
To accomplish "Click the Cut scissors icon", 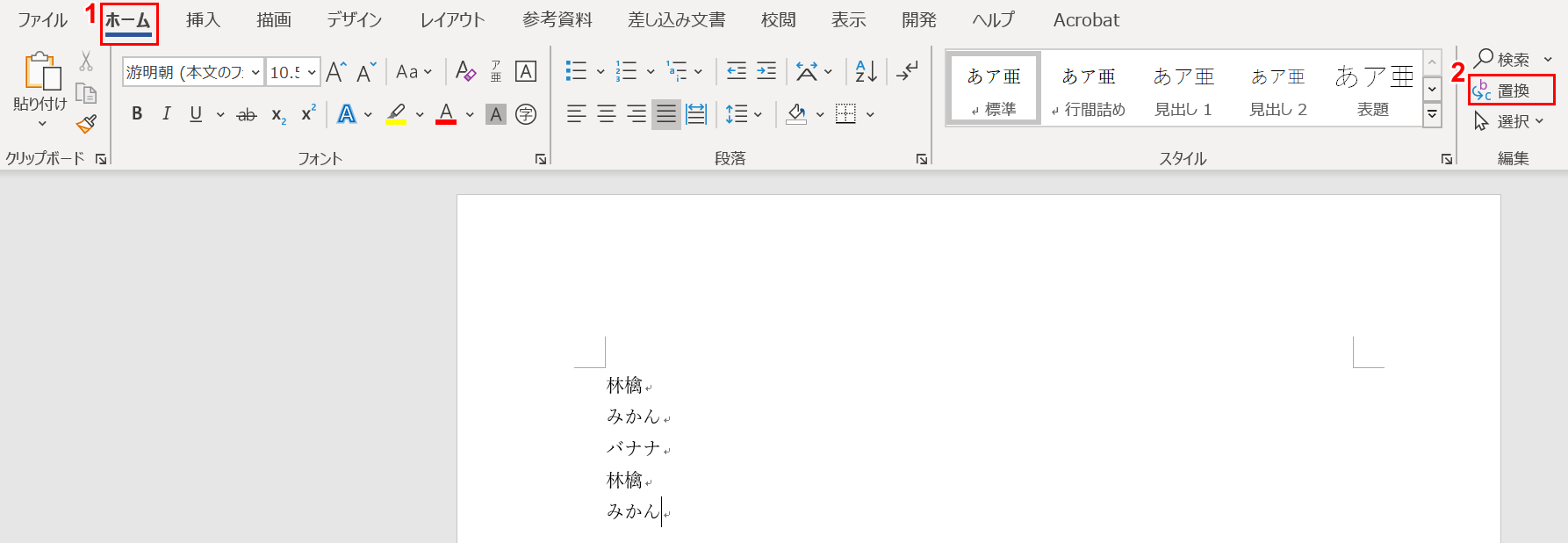I will click(x=86, y=62).
